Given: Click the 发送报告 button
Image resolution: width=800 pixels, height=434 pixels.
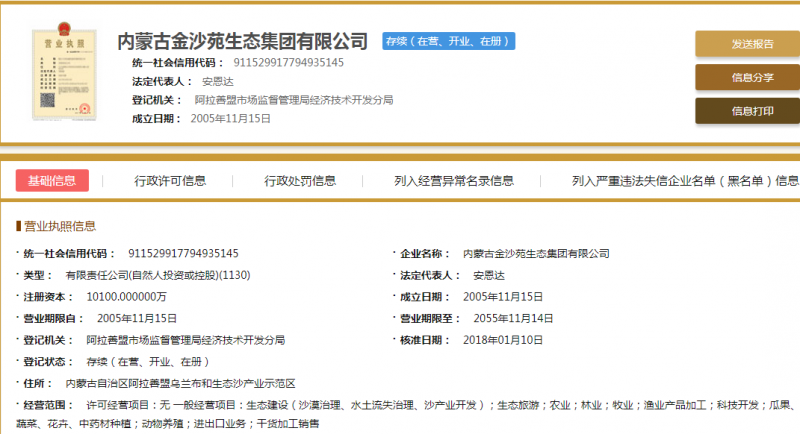Looking at the screenshot, I should coord(747,44).
